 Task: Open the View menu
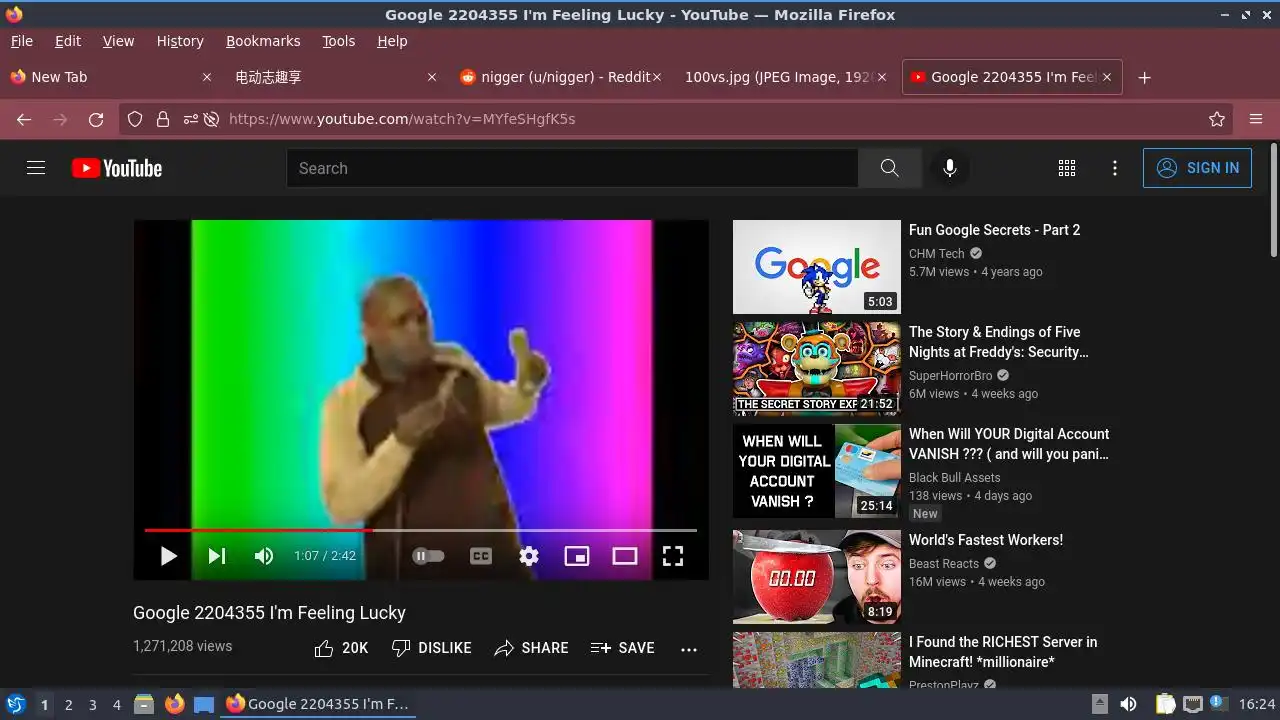pos(118,41)
